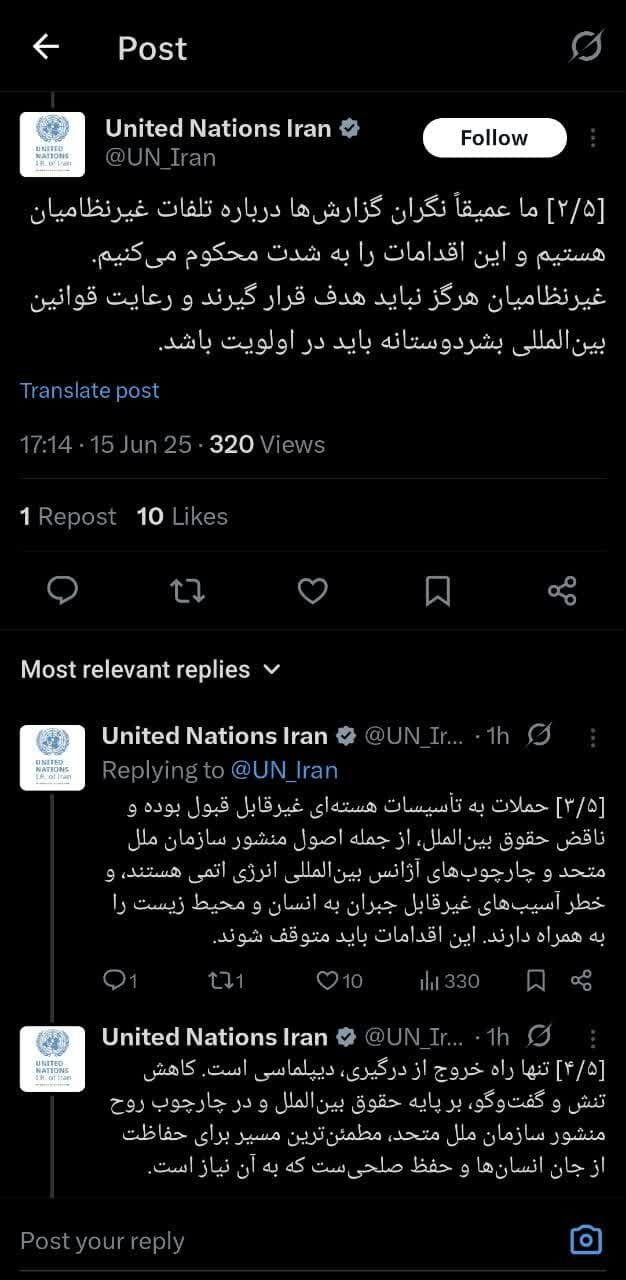Open the camera to attach a photo

tap(585, 1240)
